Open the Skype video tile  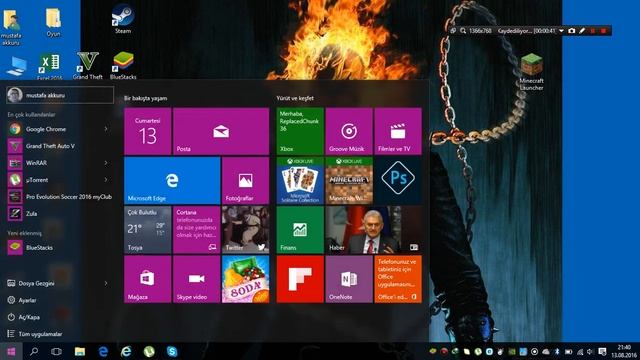click(196, 279)
